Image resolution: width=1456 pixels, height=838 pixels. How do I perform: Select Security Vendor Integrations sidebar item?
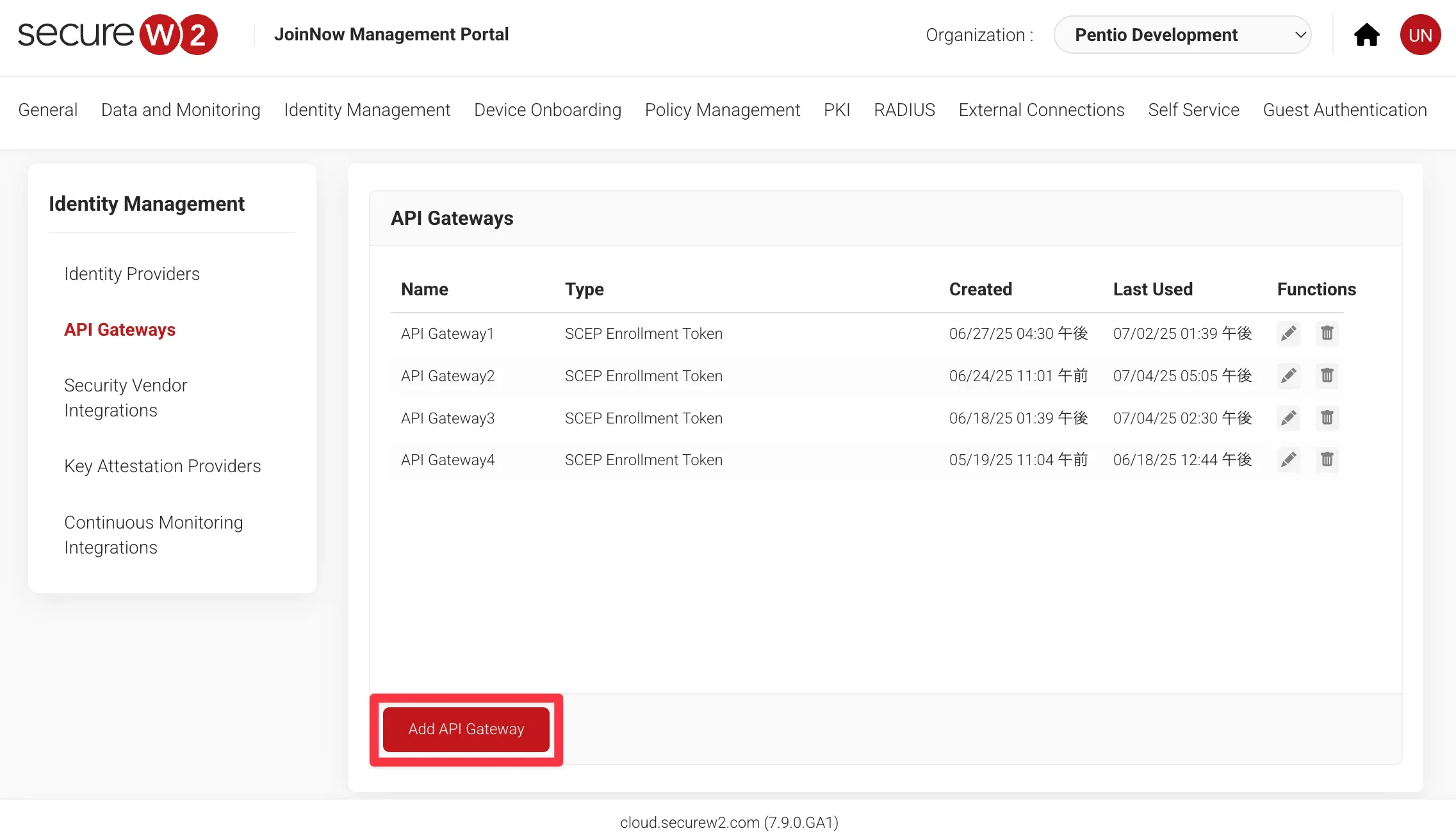tap(126, 397)
